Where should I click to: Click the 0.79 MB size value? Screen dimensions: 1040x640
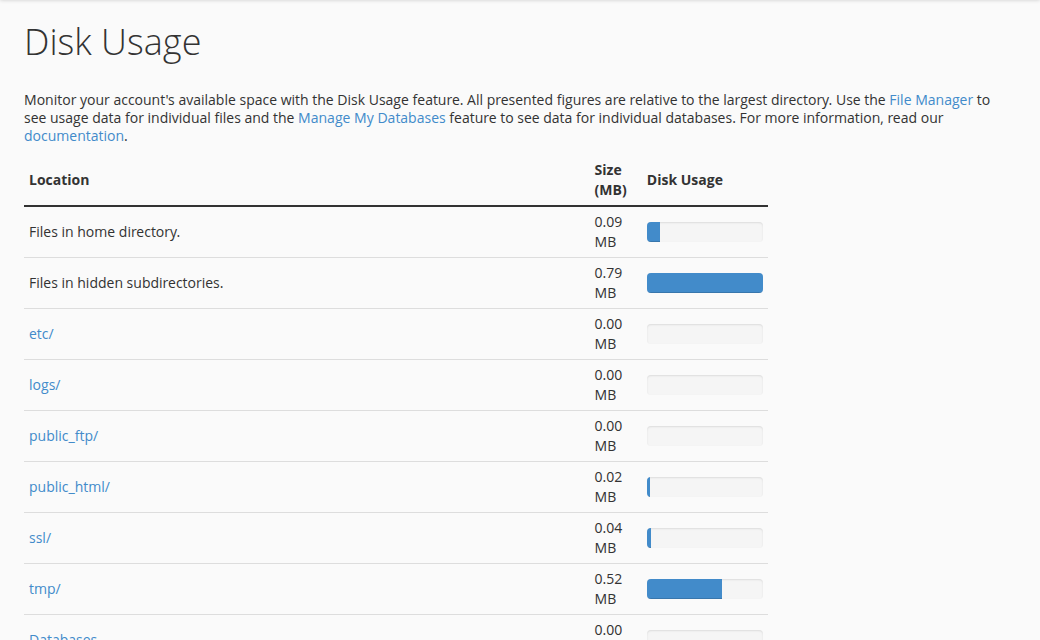click(608, 283)
